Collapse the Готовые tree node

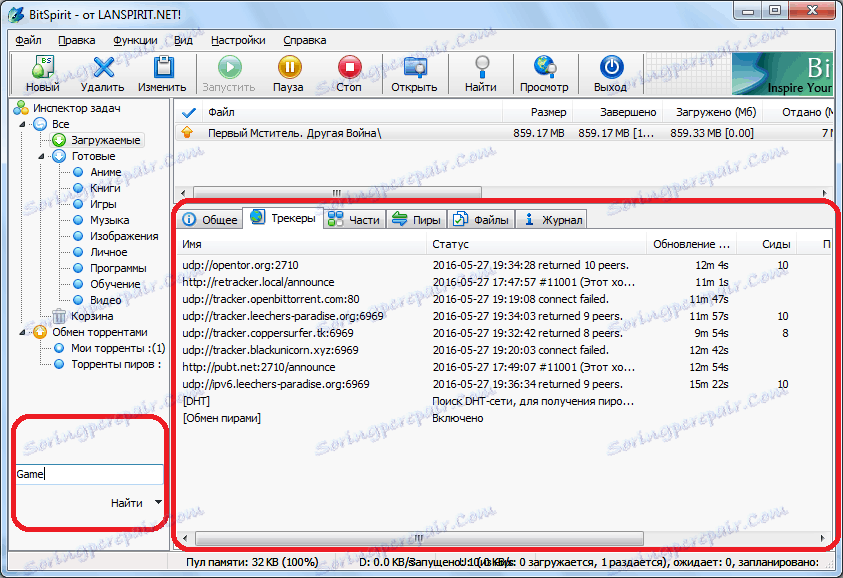point(42,156)
